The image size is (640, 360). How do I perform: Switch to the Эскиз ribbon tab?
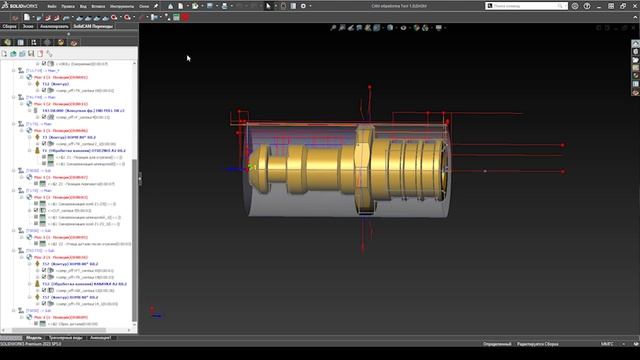click(x=28, y=26)
